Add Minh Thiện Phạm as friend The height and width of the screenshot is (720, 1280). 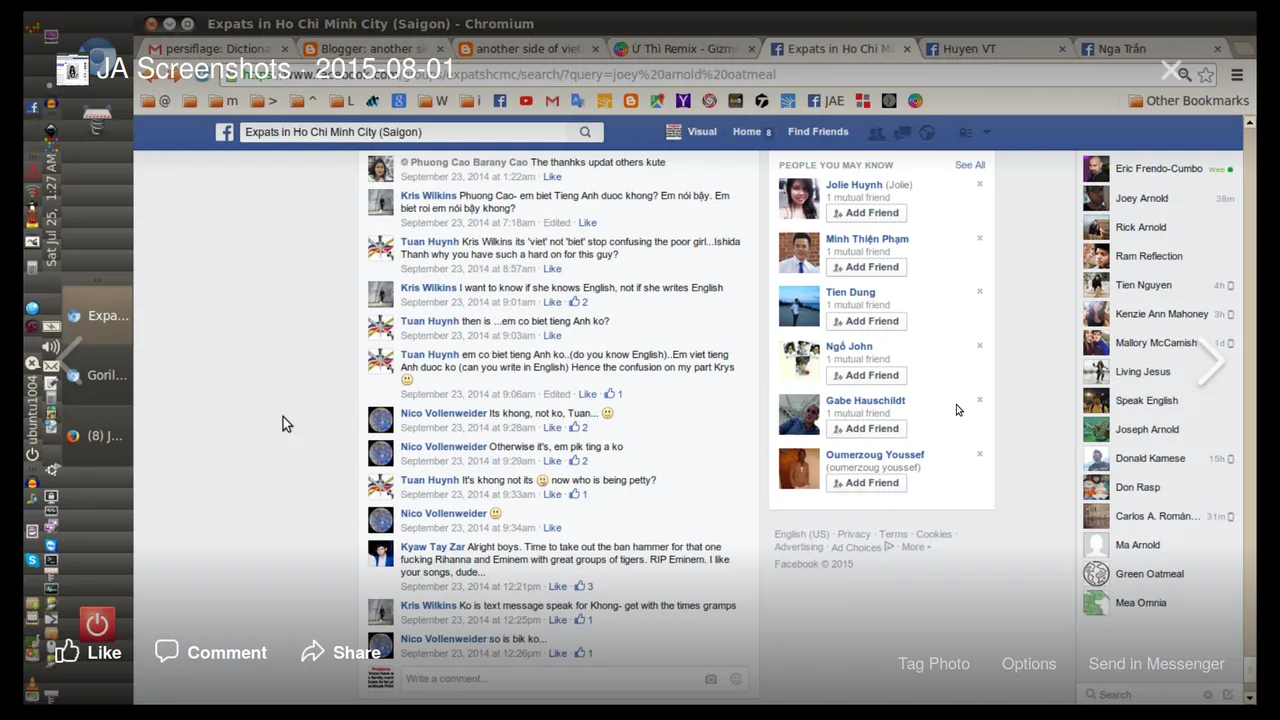866,267
